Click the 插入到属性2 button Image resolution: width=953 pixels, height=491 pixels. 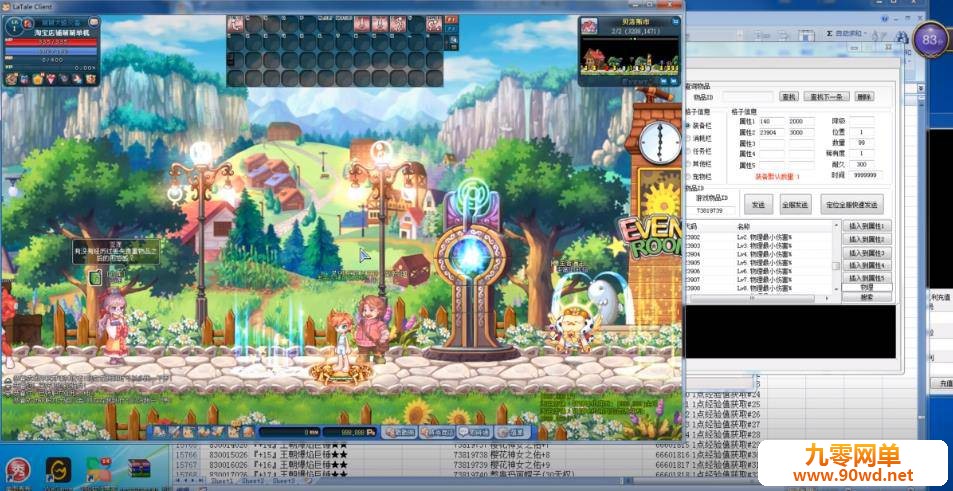(x=867, y=239)
